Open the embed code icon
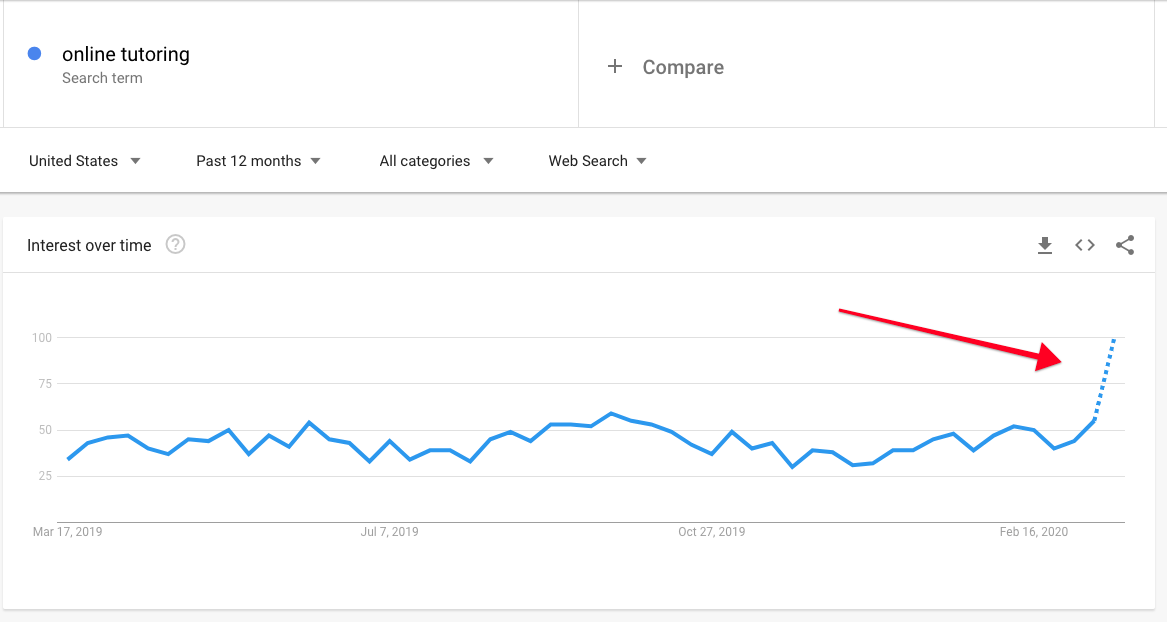The image size is (1167, 622). pyautogui.click(x=1084, y=246)
